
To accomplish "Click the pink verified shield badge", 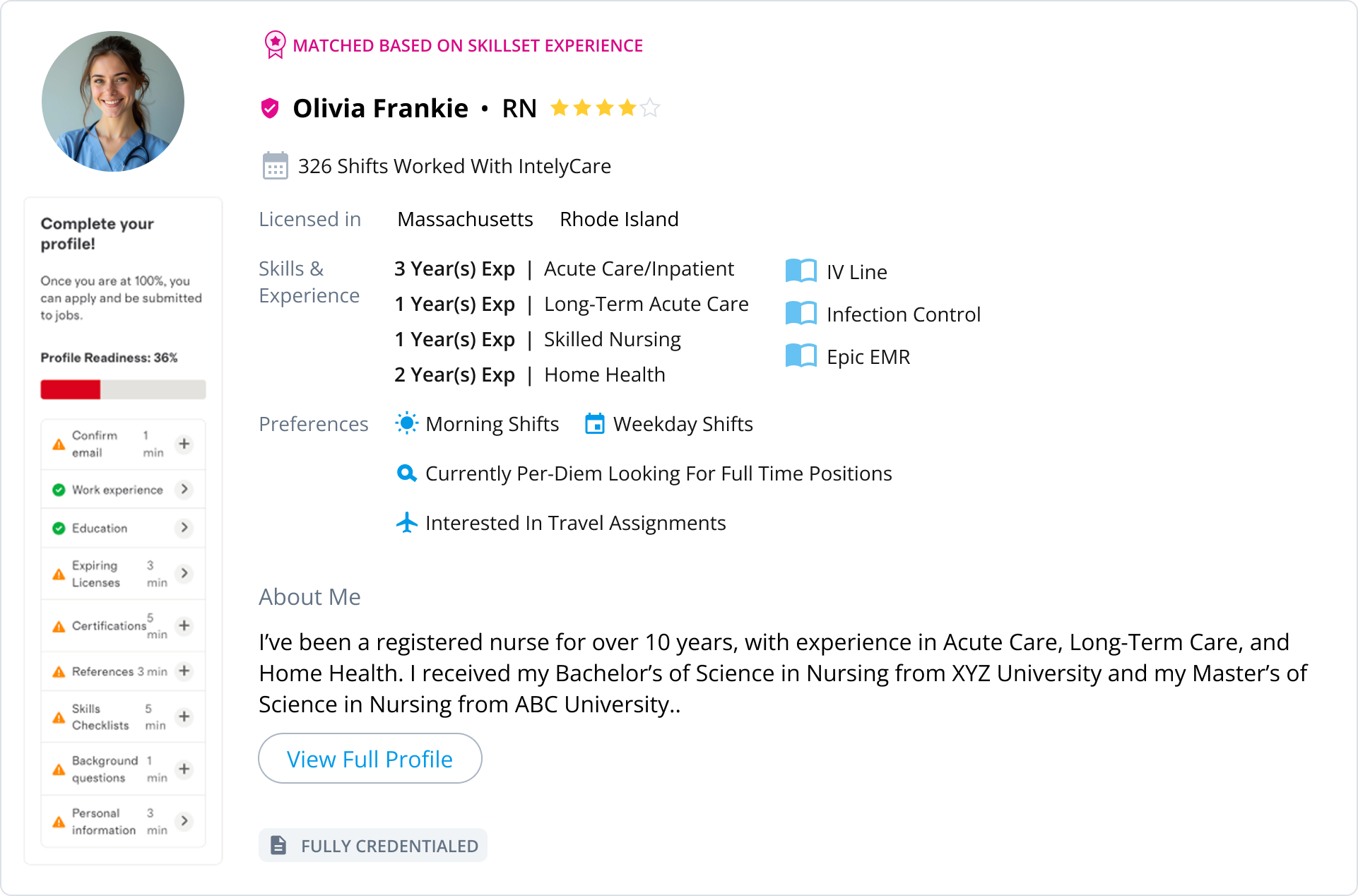I will [270, 108].
